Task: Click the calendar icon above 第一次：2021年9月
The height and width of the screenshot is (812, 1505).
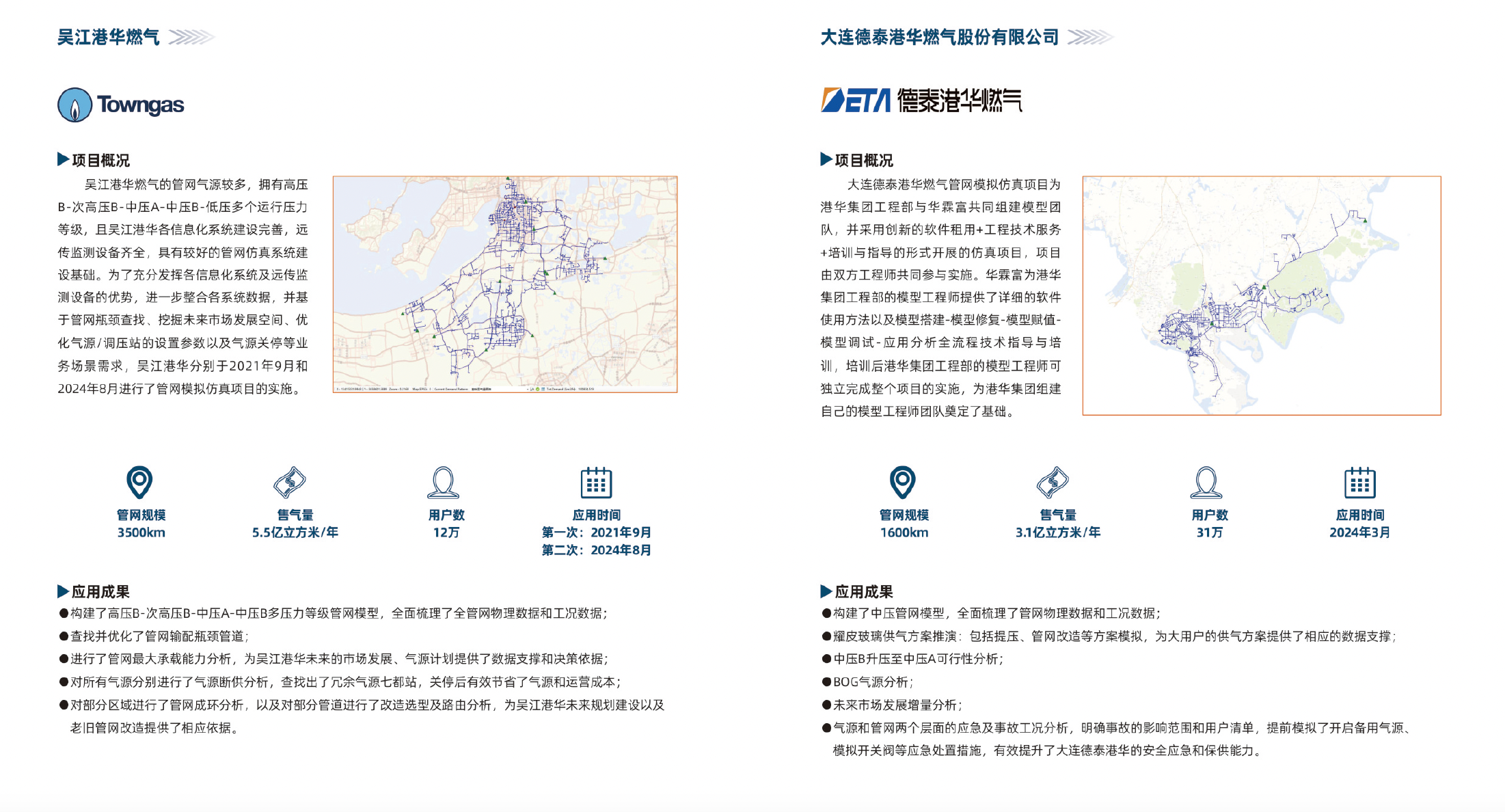Action: tap(596, 483)
